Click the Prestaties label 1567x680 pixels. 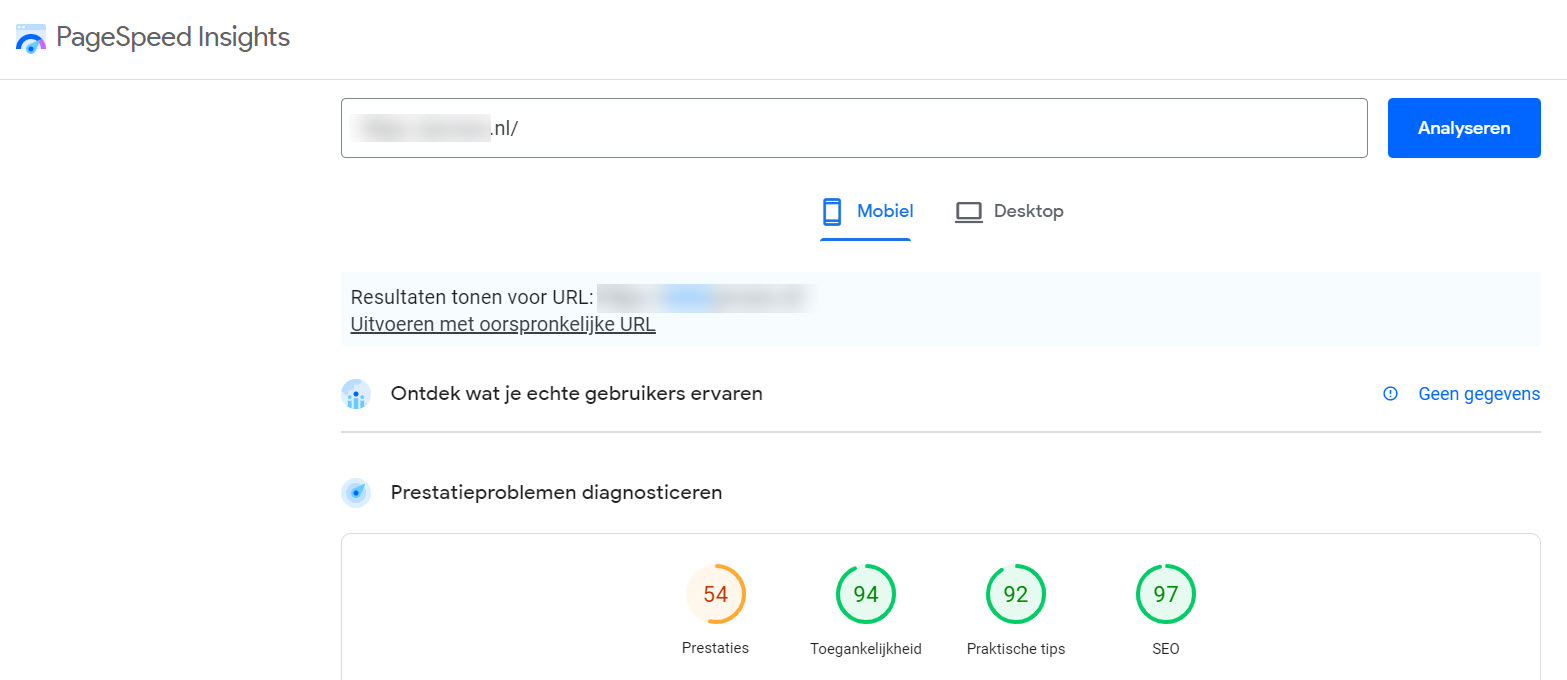coord(715,648)
